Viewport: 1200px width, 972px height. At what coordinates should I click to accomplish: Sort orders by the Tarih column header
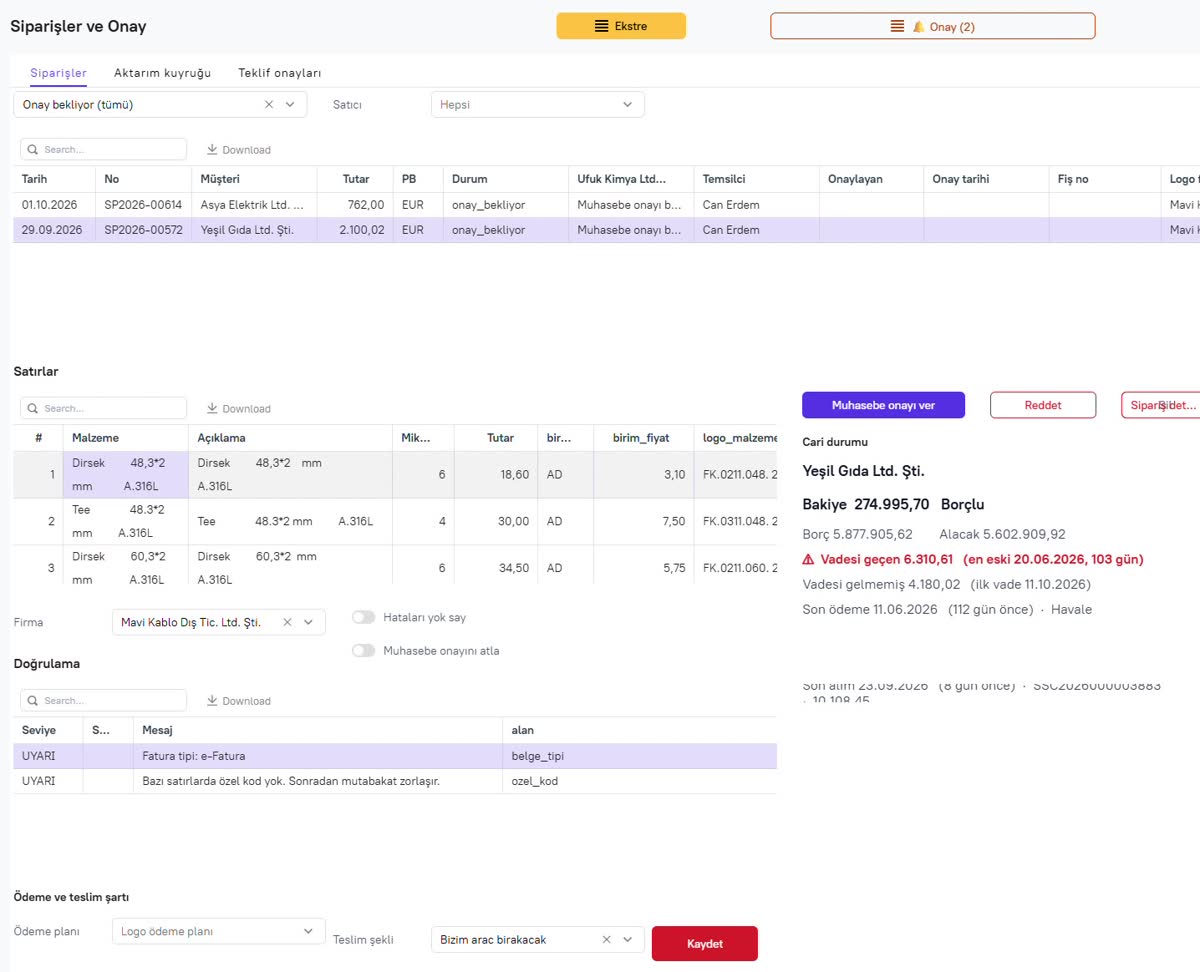coord(54,179)
